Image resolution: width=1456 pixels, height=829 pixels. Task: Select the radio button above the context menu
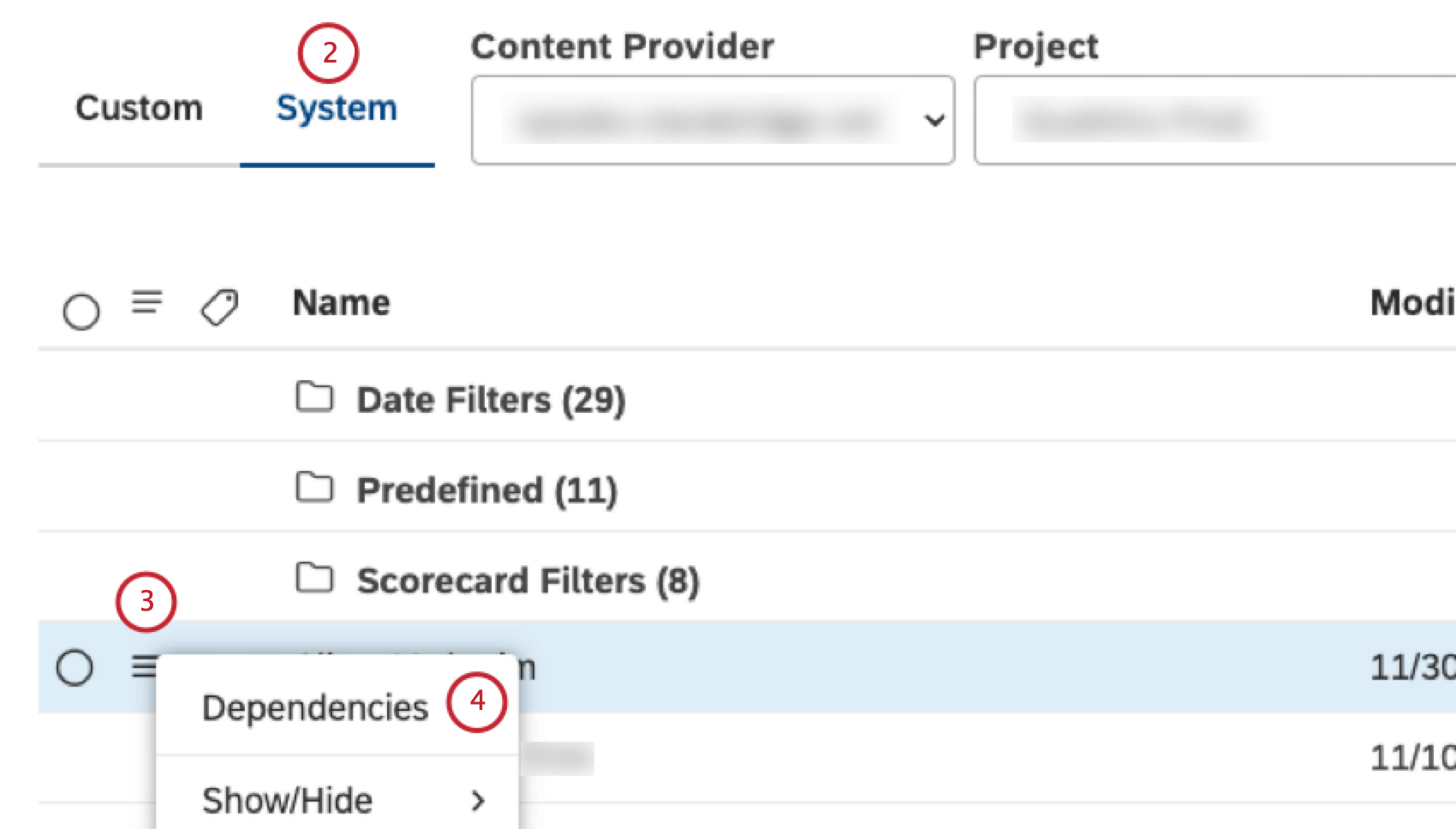76,666
